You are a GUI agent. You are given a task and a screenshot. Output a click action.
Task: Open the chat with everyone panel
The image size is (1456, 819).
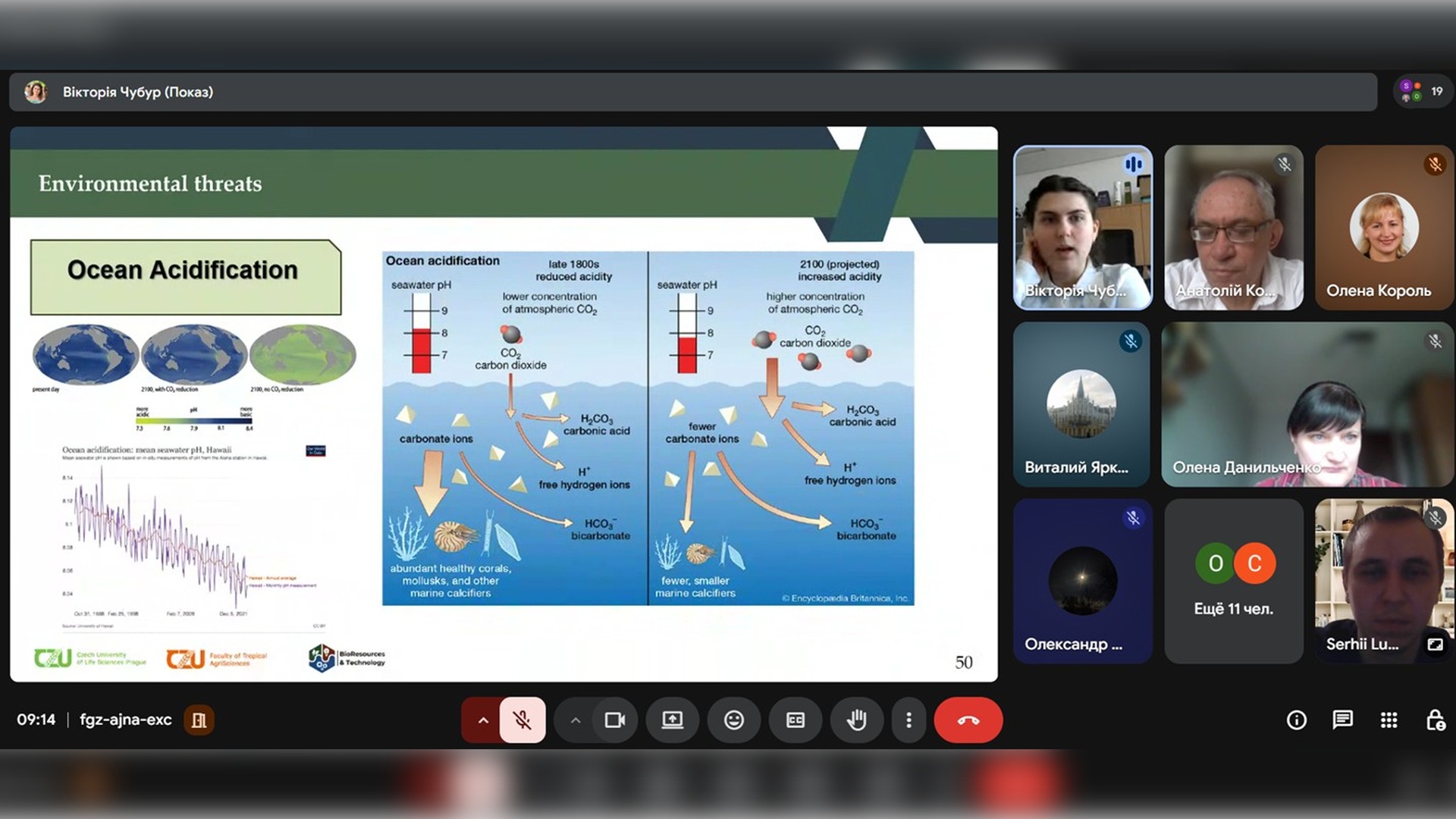[1342, 720]
